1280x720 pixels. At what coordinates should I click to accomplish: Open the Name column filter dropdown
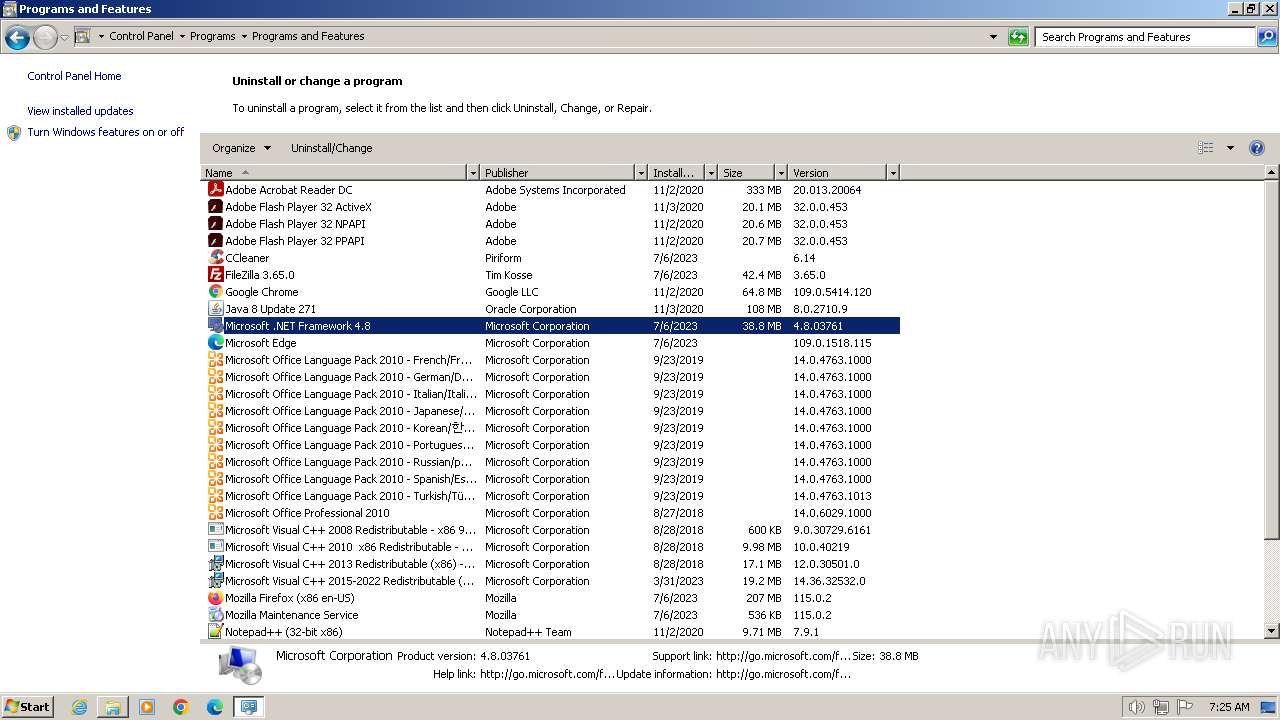tap(473, 173)
